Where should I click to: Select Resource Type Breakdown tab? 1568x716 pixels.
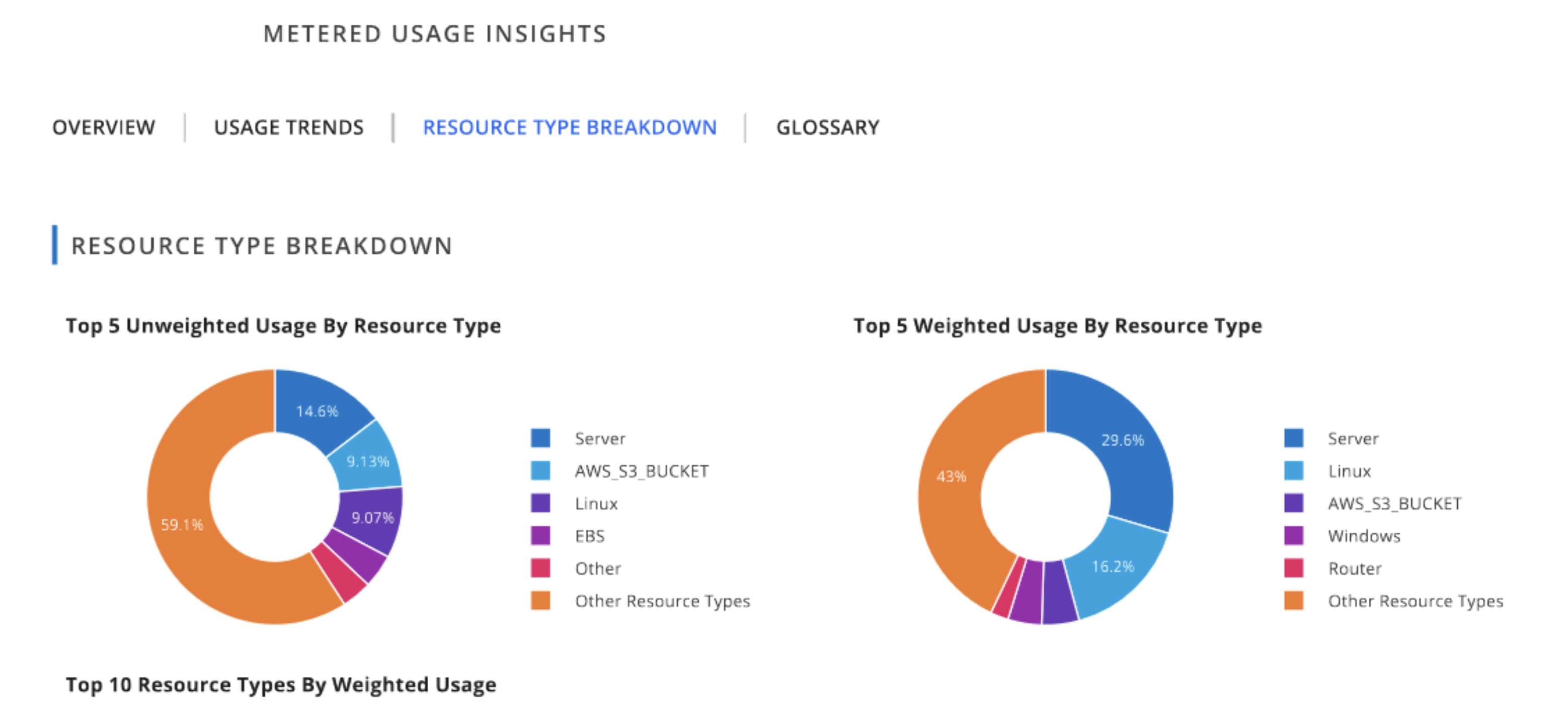point(570,127)
